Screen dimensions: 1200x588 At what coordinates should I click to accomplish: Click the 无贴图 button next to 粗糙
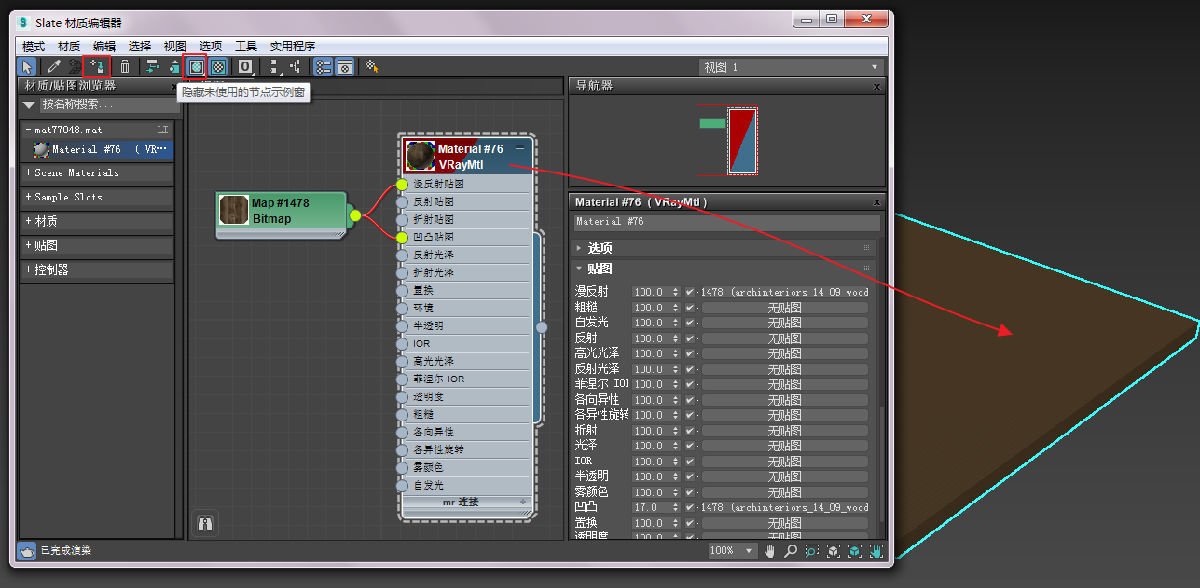point(784,308)
